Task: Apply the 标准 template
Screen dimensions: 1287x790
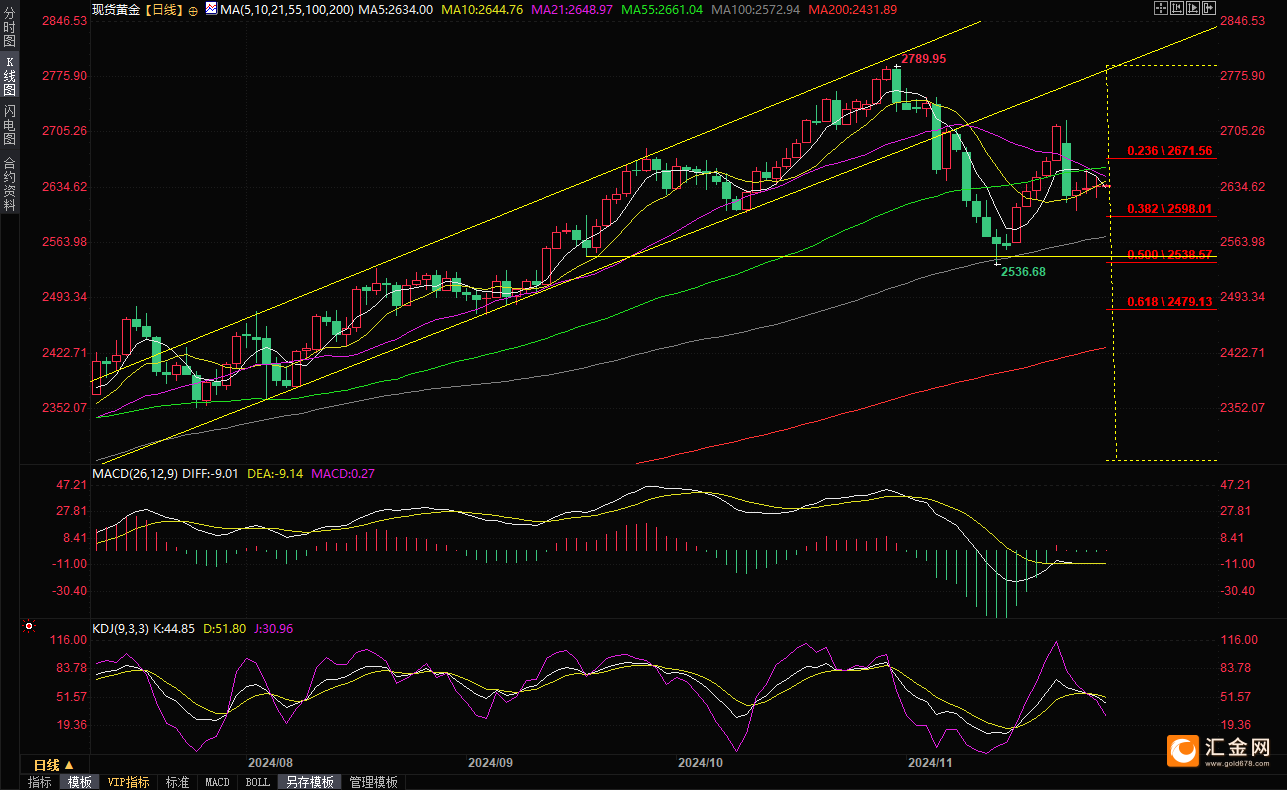Action: (178, 782)
